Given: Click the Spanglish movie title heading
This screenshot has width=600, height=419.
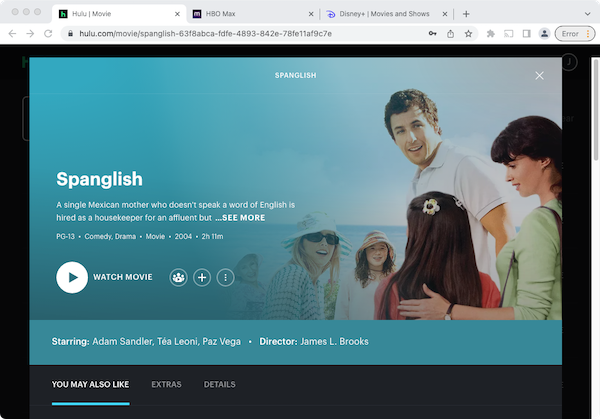Looking at the screenshot, I should (x=99, y=179).
